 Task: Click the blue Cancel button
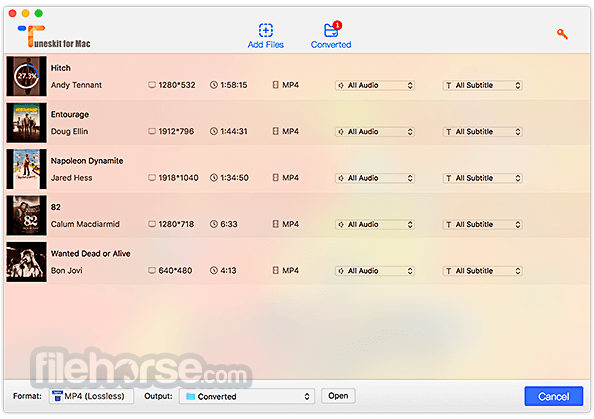point(553,396)
